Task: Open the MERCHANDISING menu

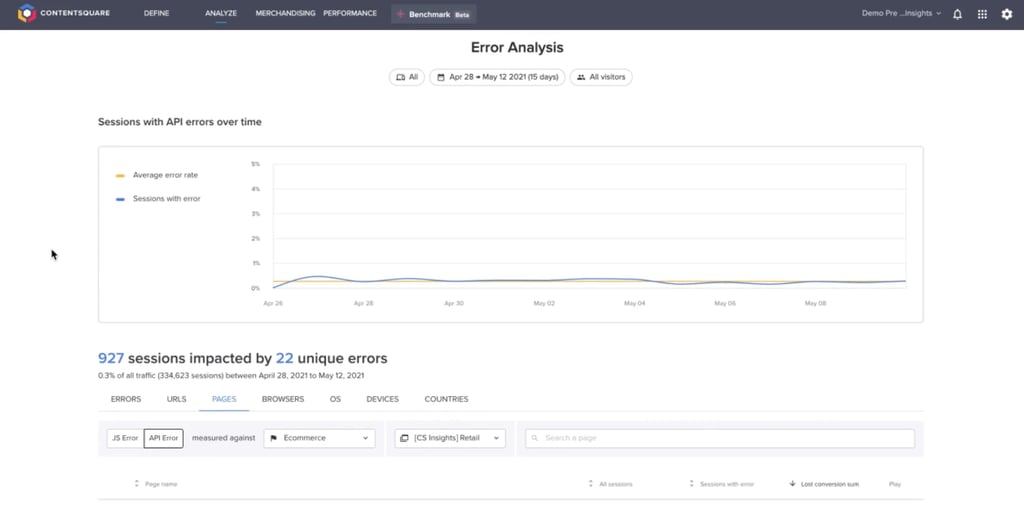Action: point(285,14)
